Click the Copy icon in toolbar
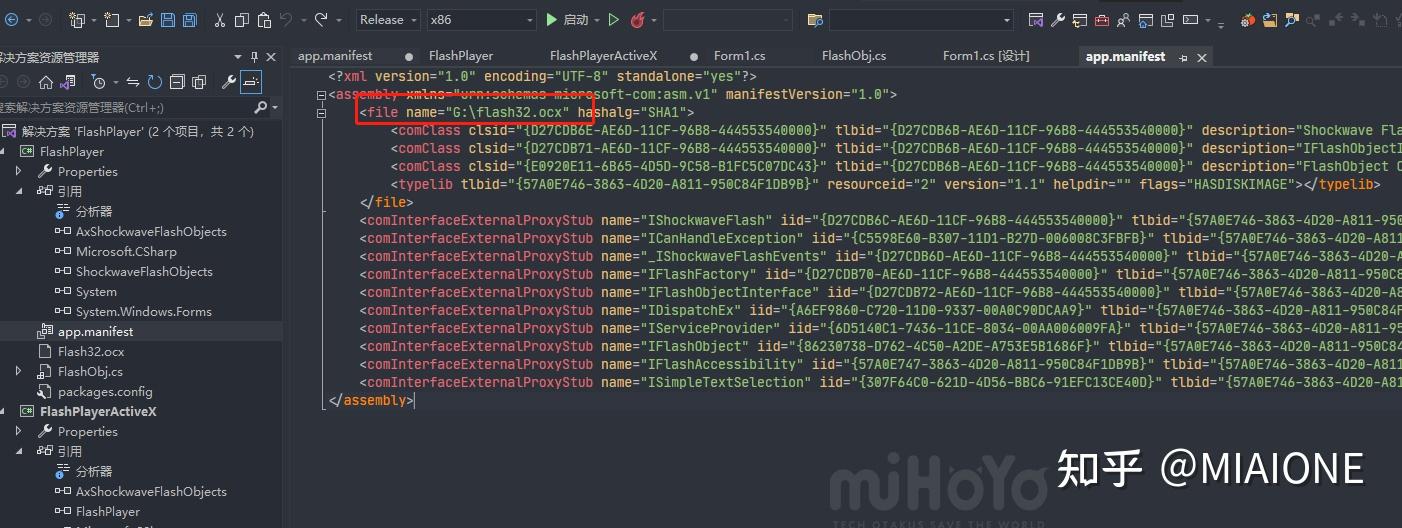This screenshot has width=1402, height=528. (x=242, y=20)
